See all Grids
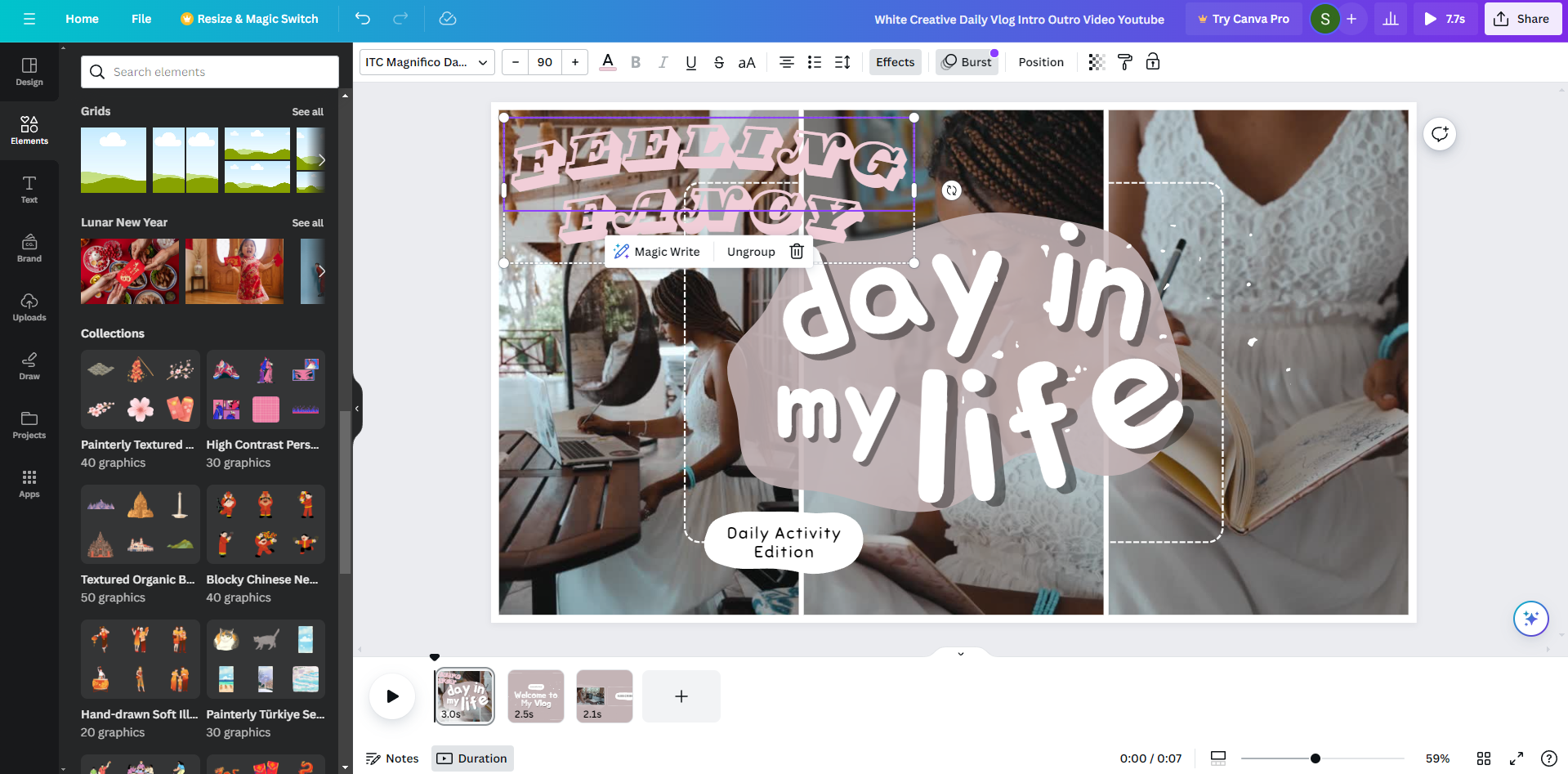 click(307, 112)
